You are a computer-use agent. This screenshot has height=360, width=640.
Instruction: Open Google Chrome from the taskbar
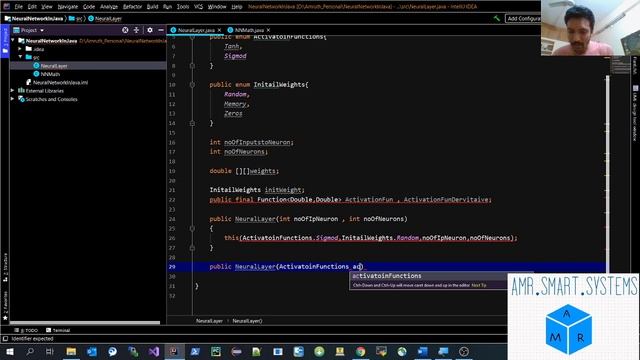pyautogui.click(x=360, y=351)
